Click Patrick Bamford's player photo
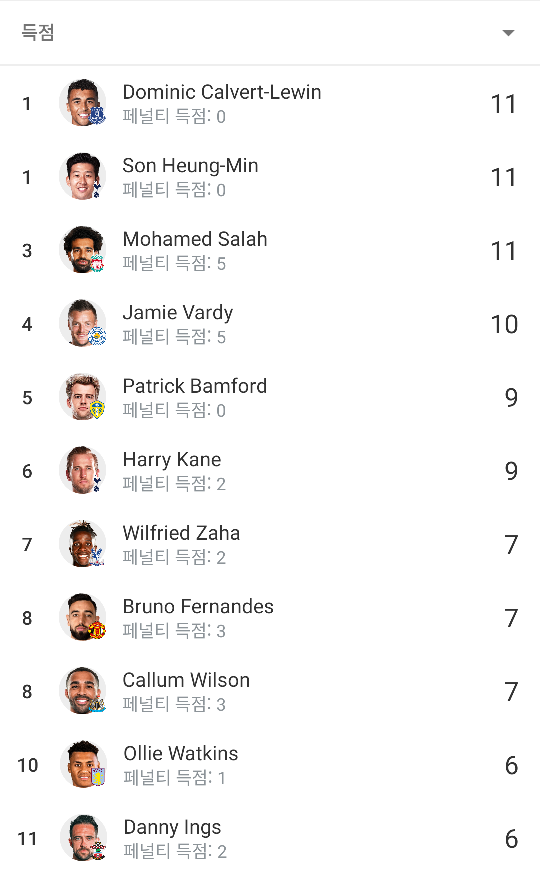The width and height of the screenshot is (540, 878). (83, 396)
